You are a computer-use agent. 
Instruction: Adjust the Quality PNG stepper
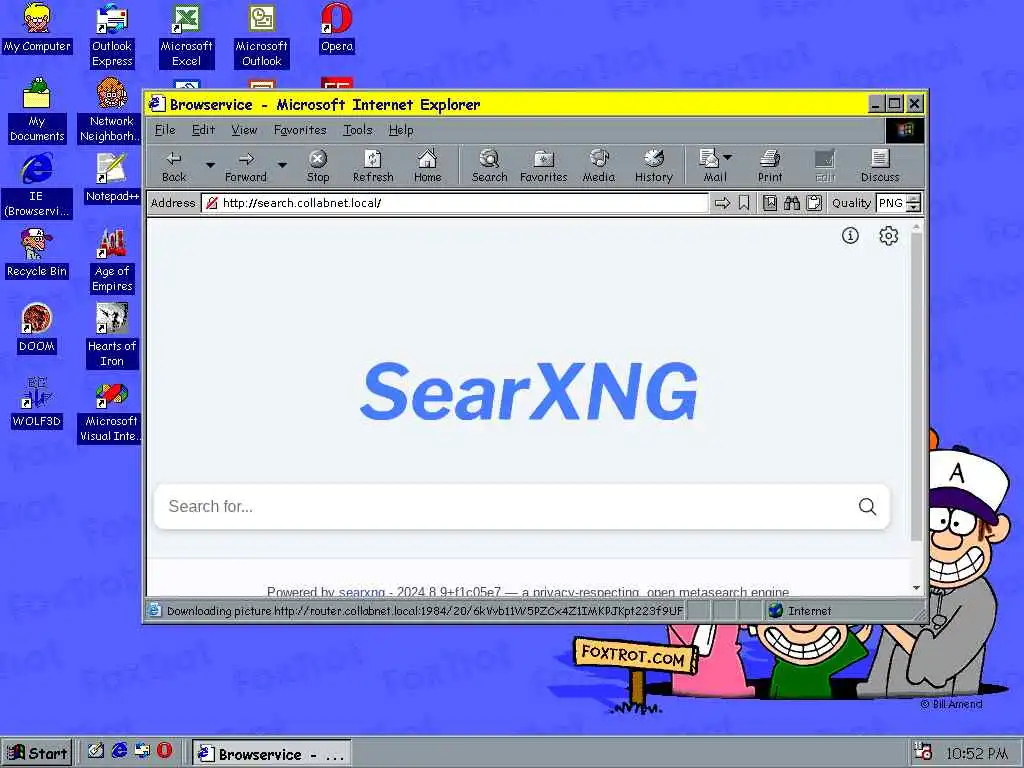pos(914,203)
